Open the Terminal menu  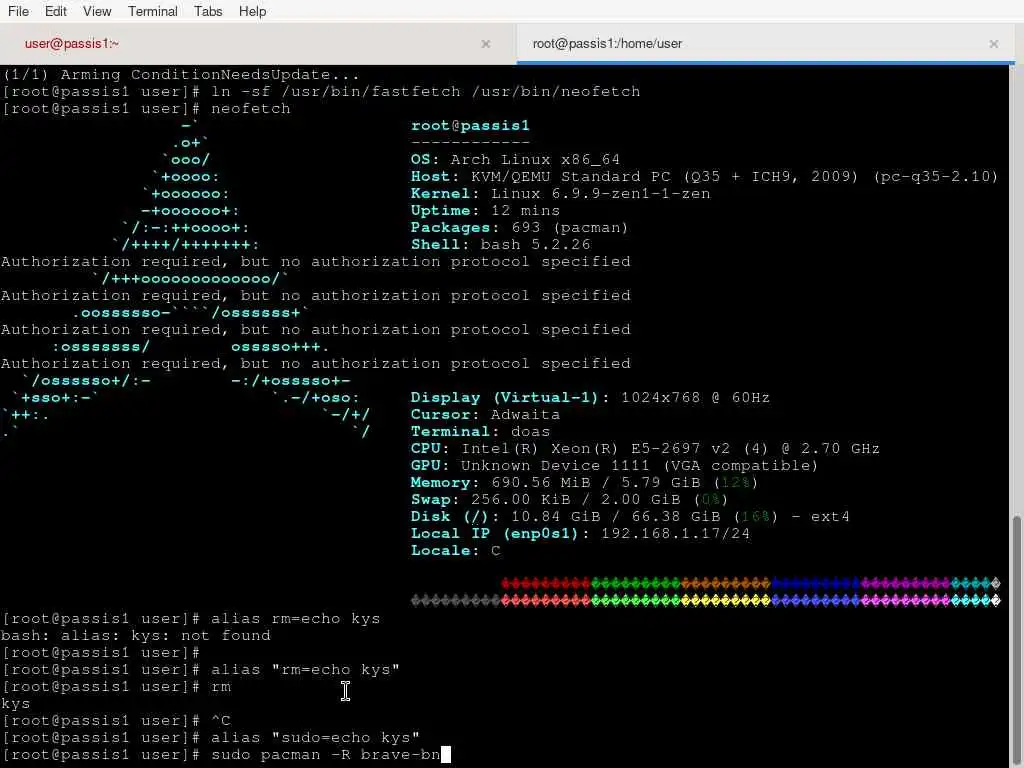click(152, 11)
